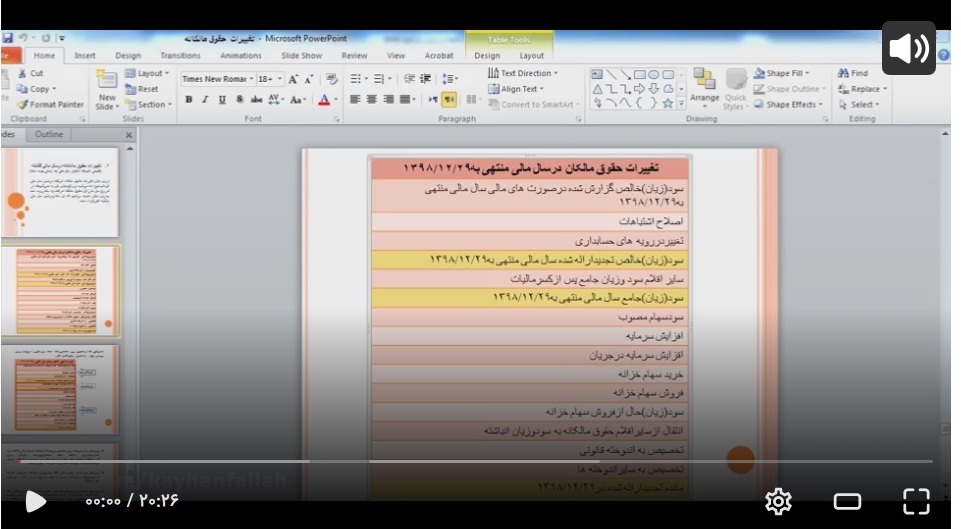Image resolution: width=961 pixels, height=529 pixels.
Task: Click Replace in the Editing group
Action: pos(862,89)
